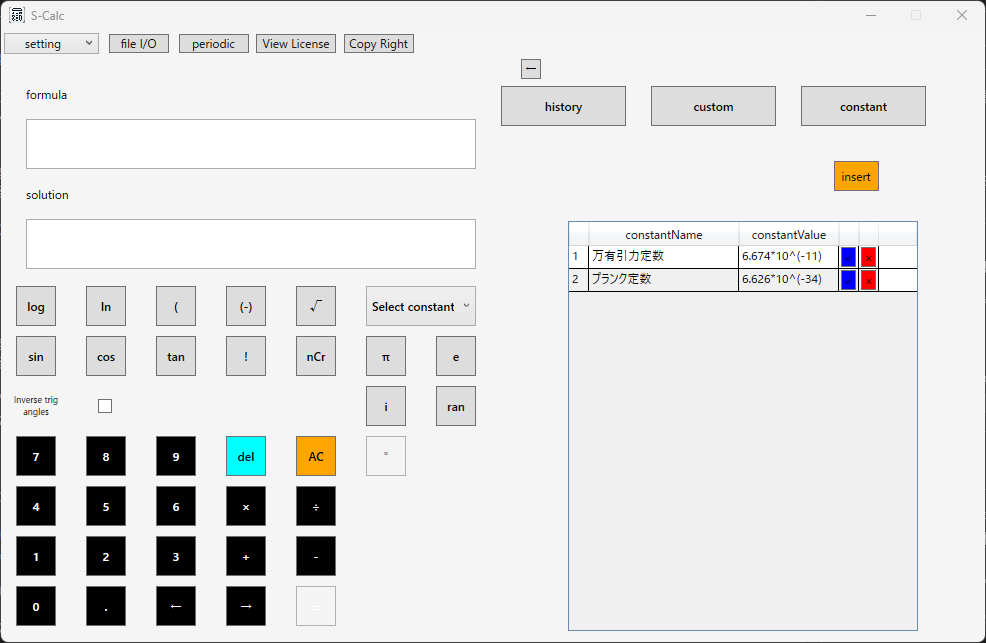Click the Copy Right button
Screen dimensions: 986x643
coord(379,43)
